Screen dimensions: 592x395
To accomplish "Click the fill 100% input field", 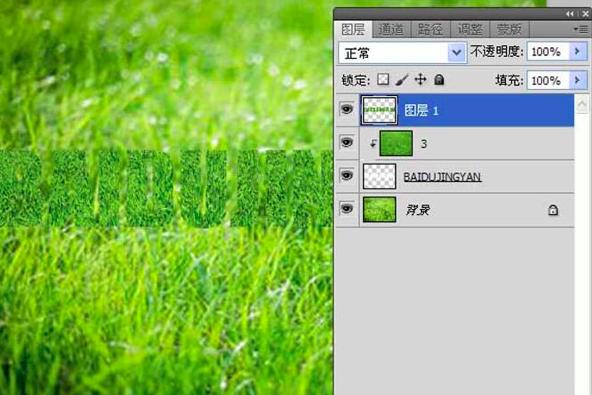I will click(x=548, y=80).
